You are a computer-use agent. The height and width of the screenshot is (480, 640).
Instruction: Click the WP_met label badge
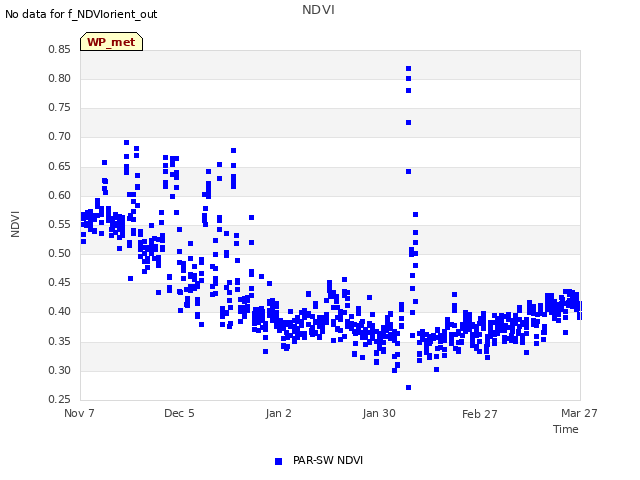click(x=111, y=42)
